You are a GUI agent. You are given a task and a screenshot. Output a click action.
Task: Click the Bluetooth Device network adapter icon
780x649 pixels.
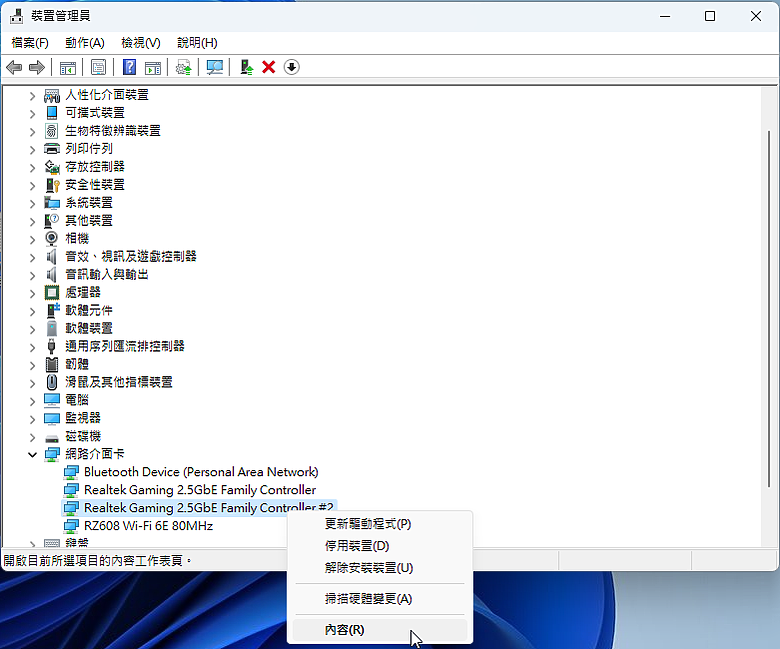pos(71,472)
